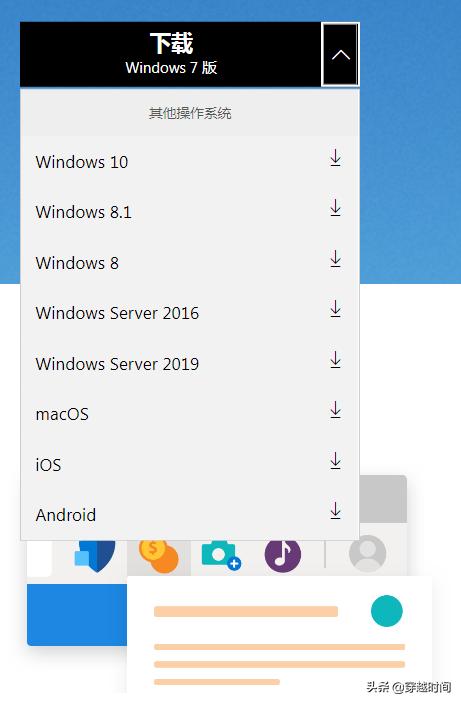
Task: Collapse the OS list with chevron button
Action: tap(340, 55)
